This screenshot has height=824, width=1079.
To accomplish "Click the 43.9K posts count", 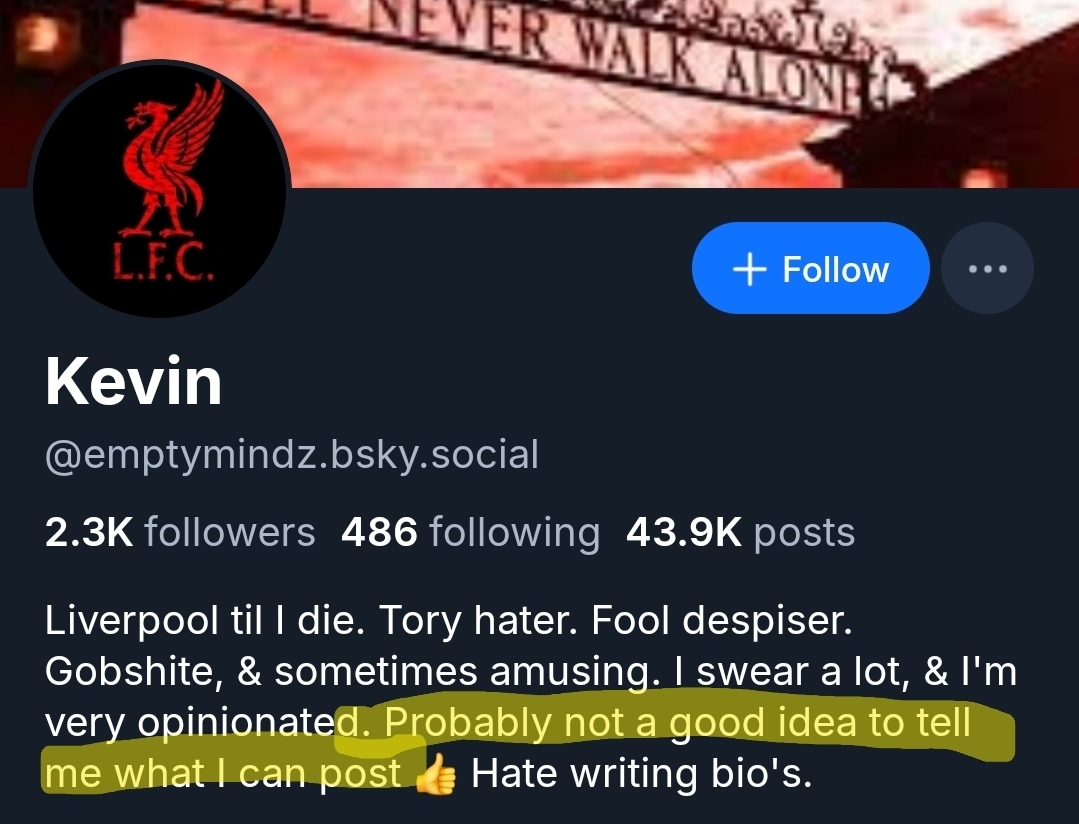I will tap(740, 533).
